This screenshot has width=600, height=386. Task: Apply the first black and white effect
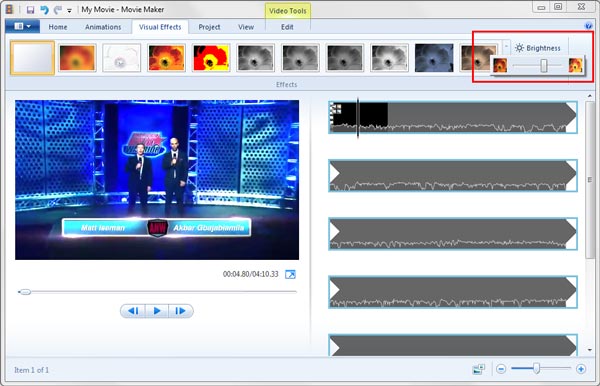click(x=256, y=58)
